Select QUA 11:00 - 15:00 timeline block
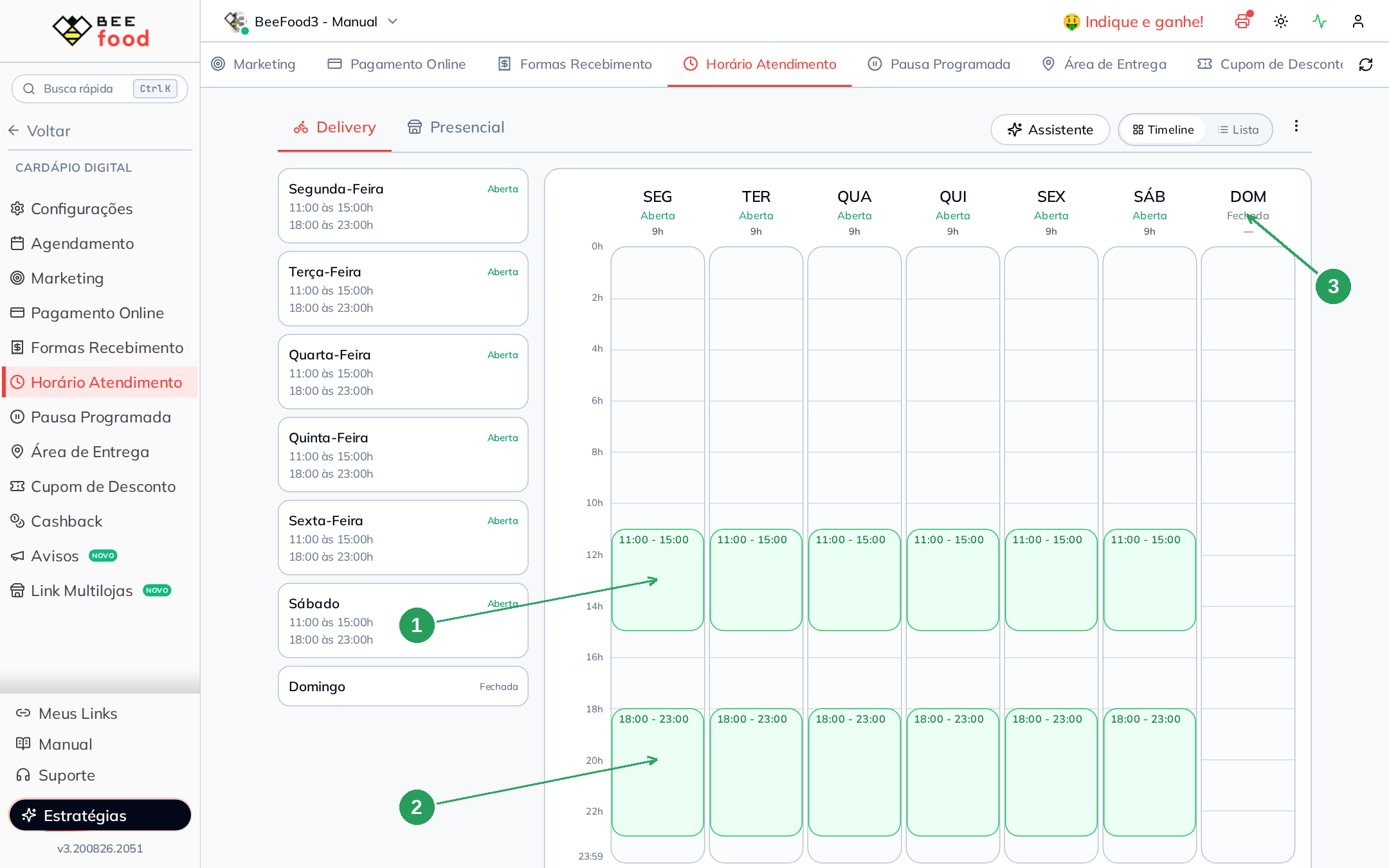The image size is (1389, 868). click(855, 580)
